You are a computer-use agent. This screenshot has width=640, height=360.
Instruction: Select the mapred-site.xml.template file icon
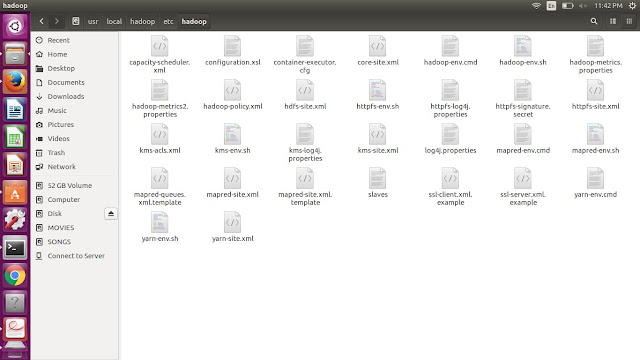(x=305, y=178)
